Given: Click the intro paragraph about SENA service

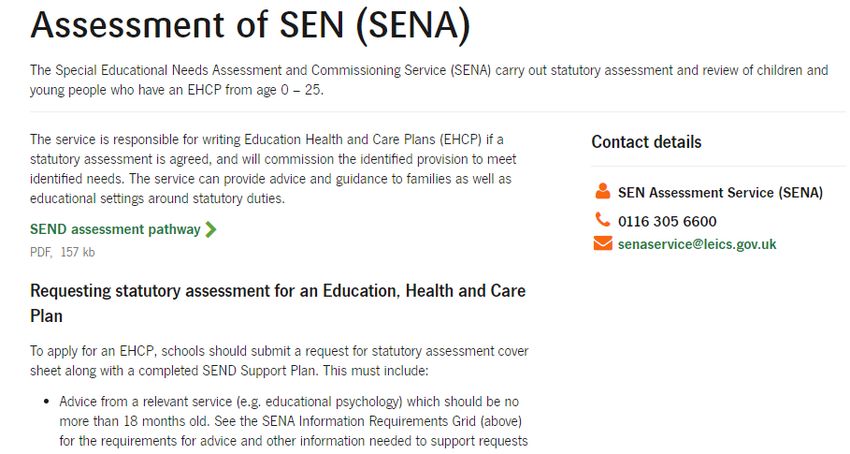Looking at the screenshot, I should click(x=429, y=80).
